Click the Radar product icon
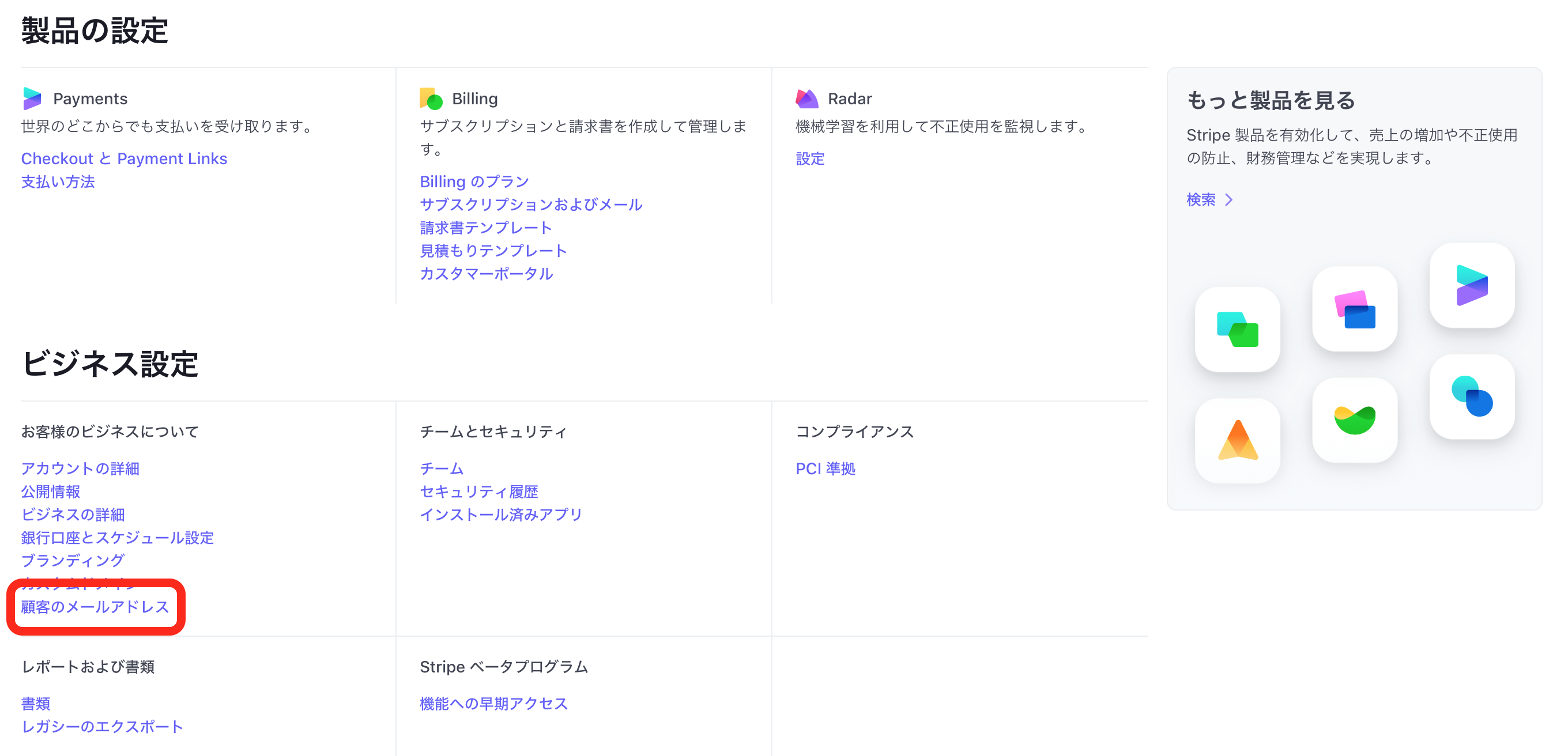Screen dimensions: 1568x756 806,99
